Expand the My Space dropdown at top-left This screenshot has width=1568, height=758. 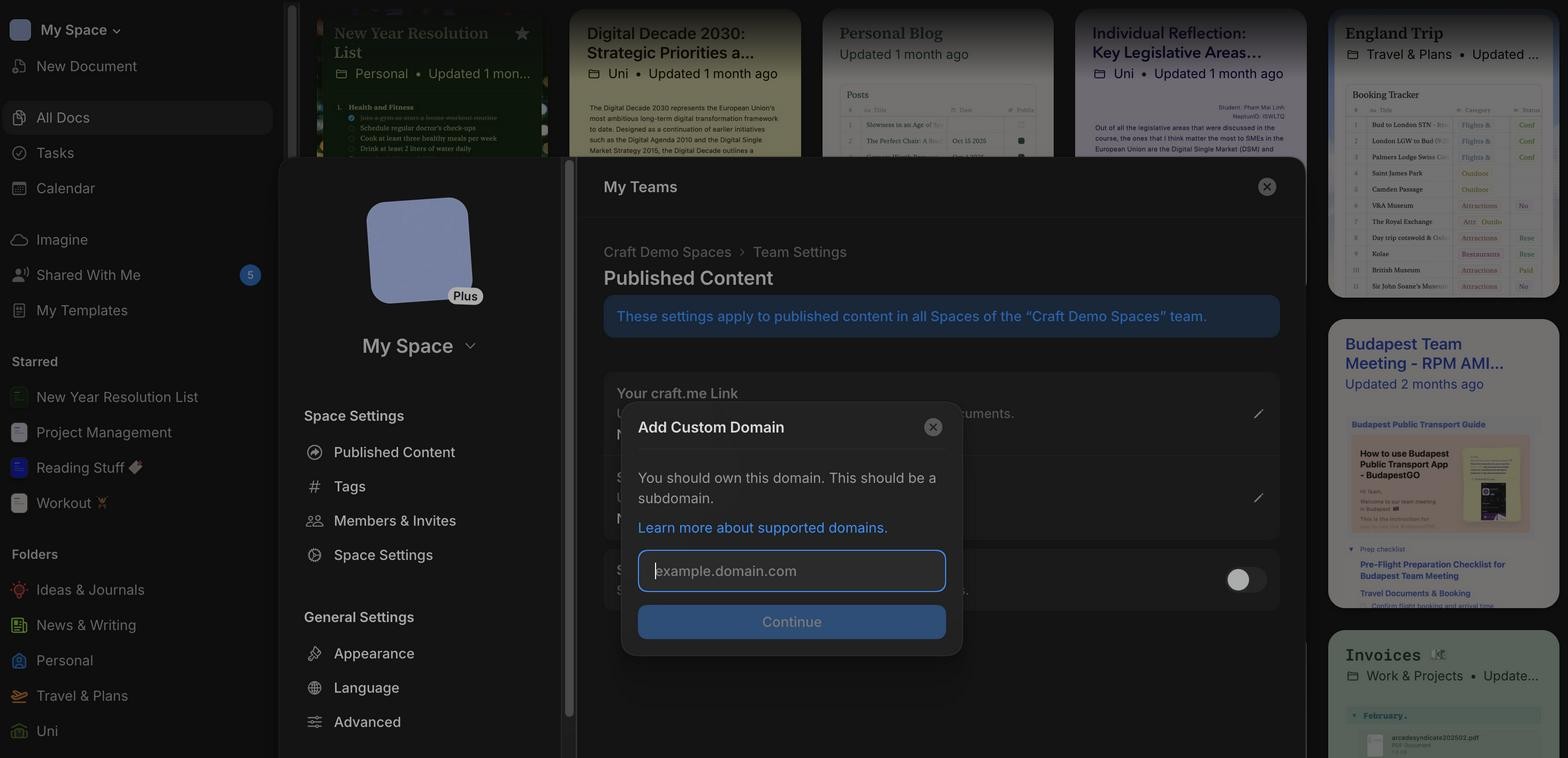[x=80, y=30]
